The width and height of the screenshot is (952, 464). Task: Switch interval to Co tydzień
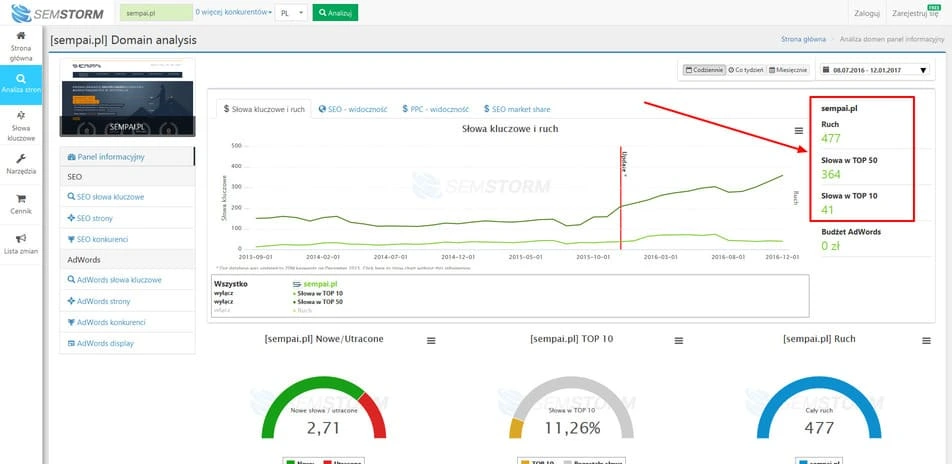tap(746, 70)
